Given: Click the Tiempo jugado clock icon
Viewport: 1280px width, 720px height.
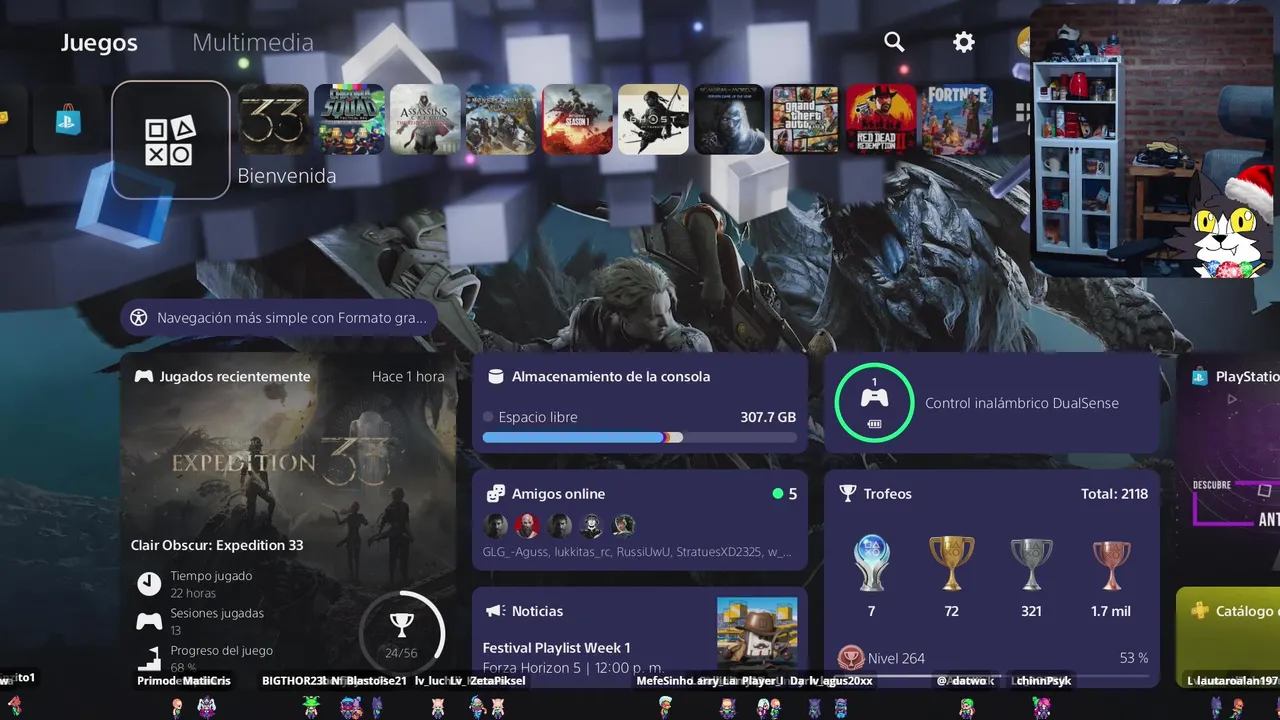Looking at the screenshot, I should [x=149, y=584].
